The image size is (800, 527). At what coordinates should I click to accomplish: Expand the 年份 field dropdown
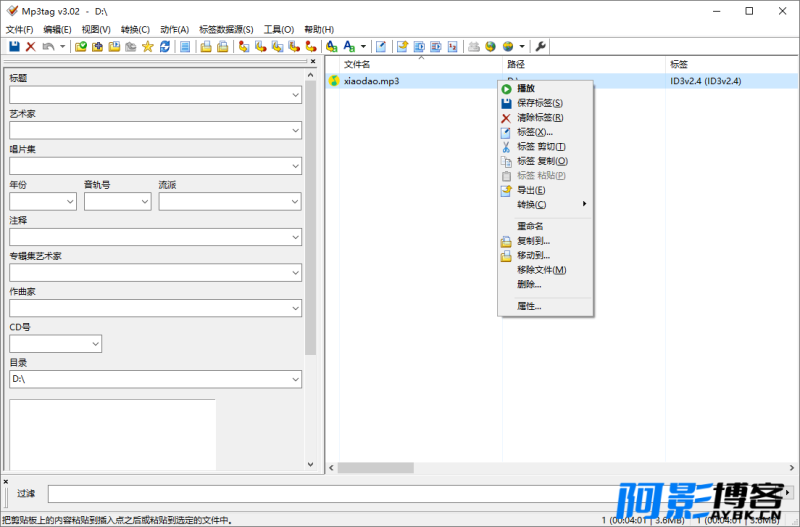pyautogui.click(x=70, y=202)
